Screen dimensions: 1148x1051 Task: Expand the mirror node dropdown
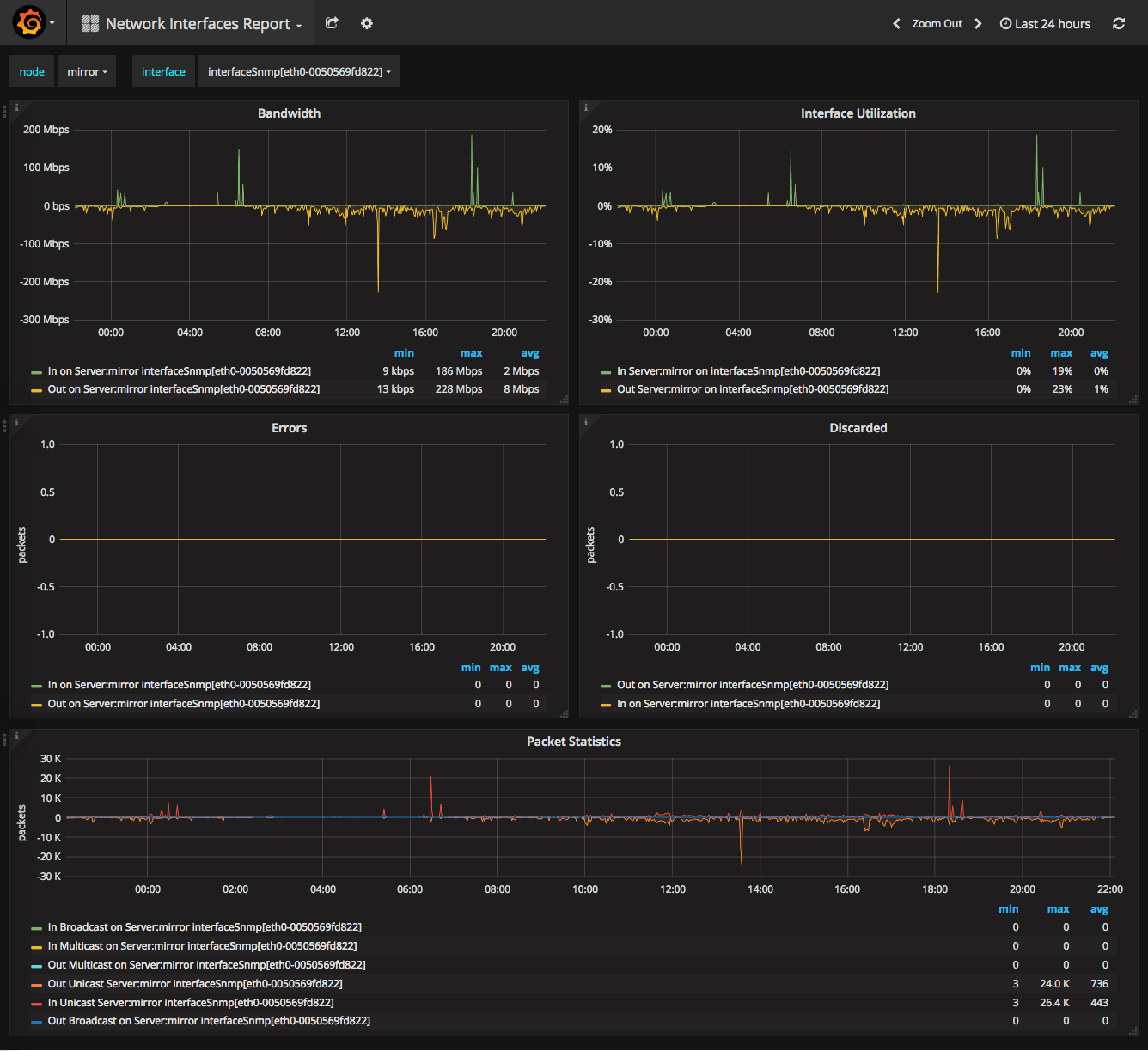(x=87, y=71)
